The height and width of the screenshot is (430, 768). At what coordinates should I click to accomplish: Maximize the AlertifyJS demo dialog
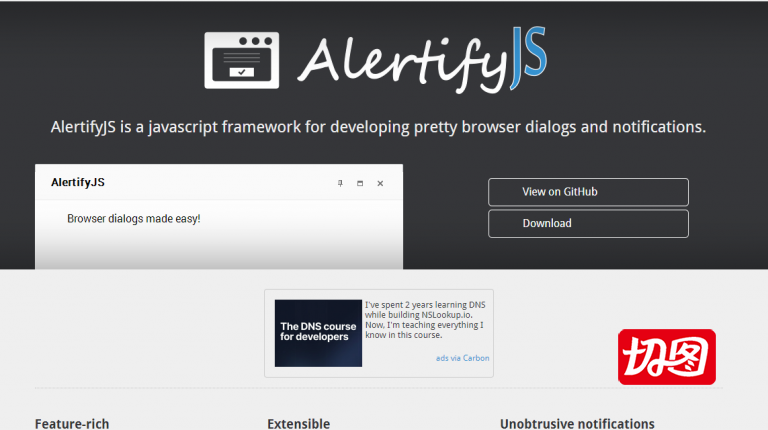pyautogui.click(x=360, y=183)
